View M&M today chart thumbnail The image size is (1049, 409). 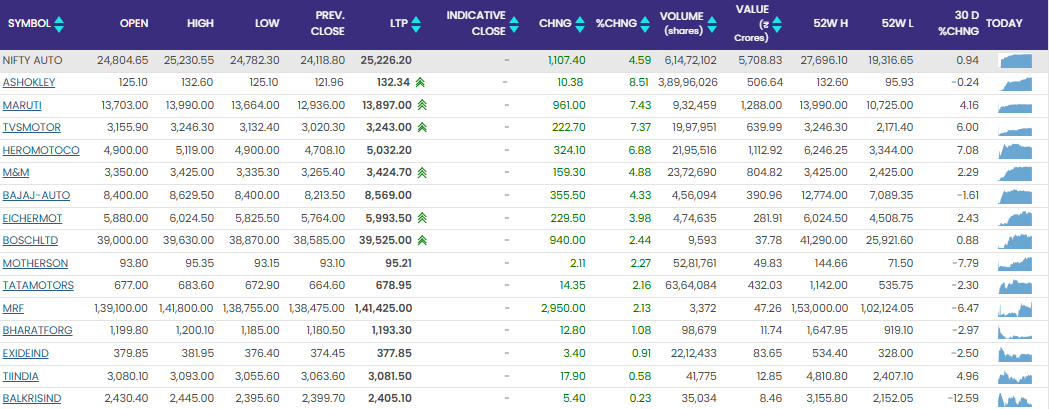[x=1016, y=173]
